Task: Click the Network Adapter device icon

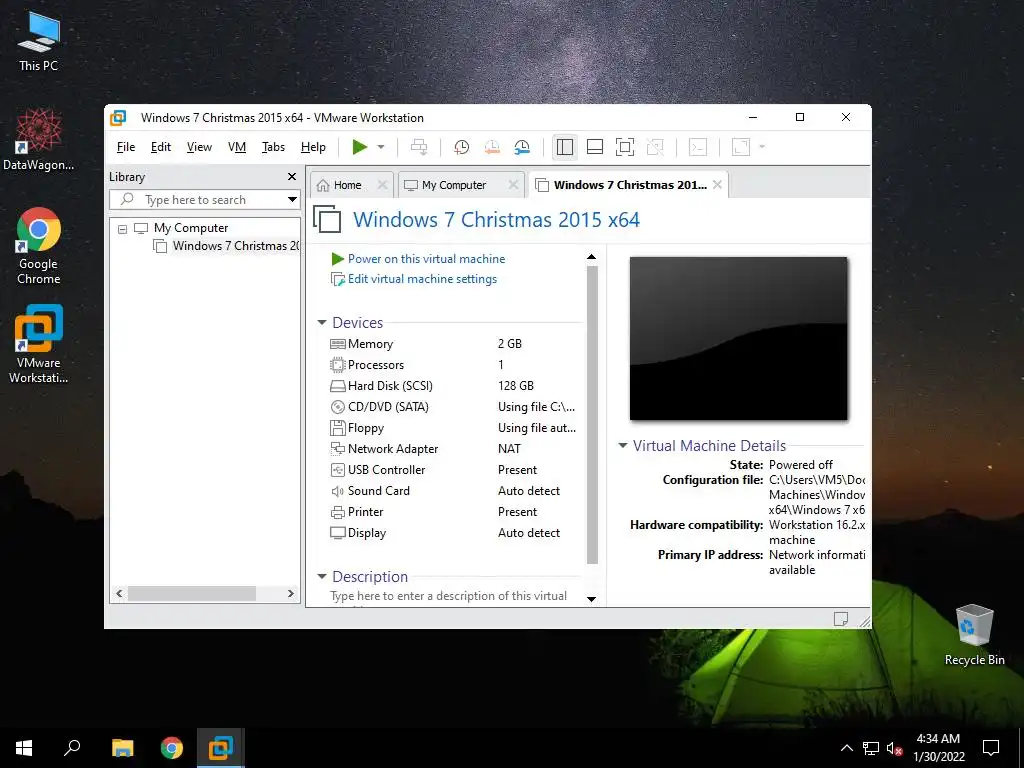Action: [338, 449]
